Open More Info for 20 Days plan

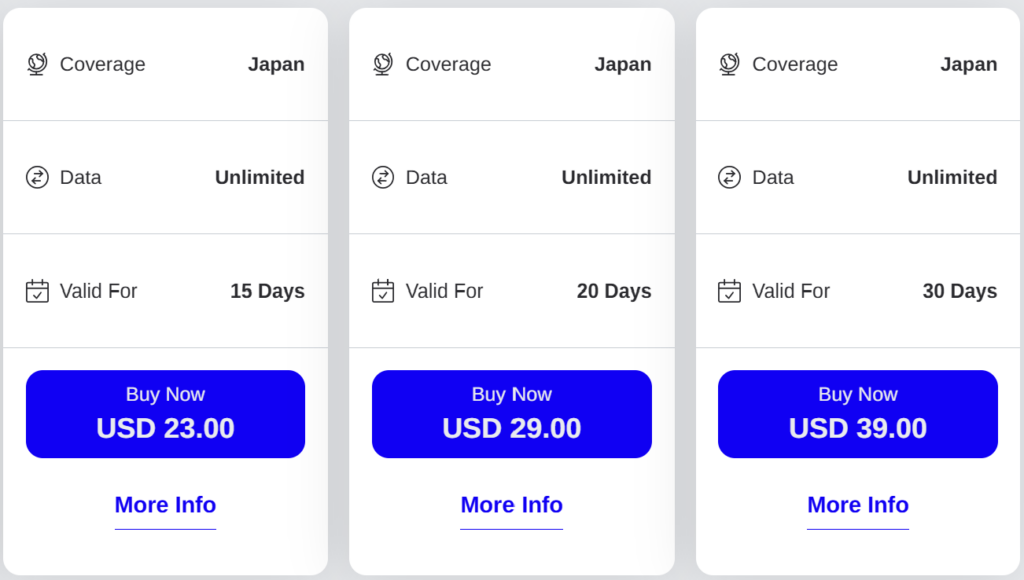(512, 505)
